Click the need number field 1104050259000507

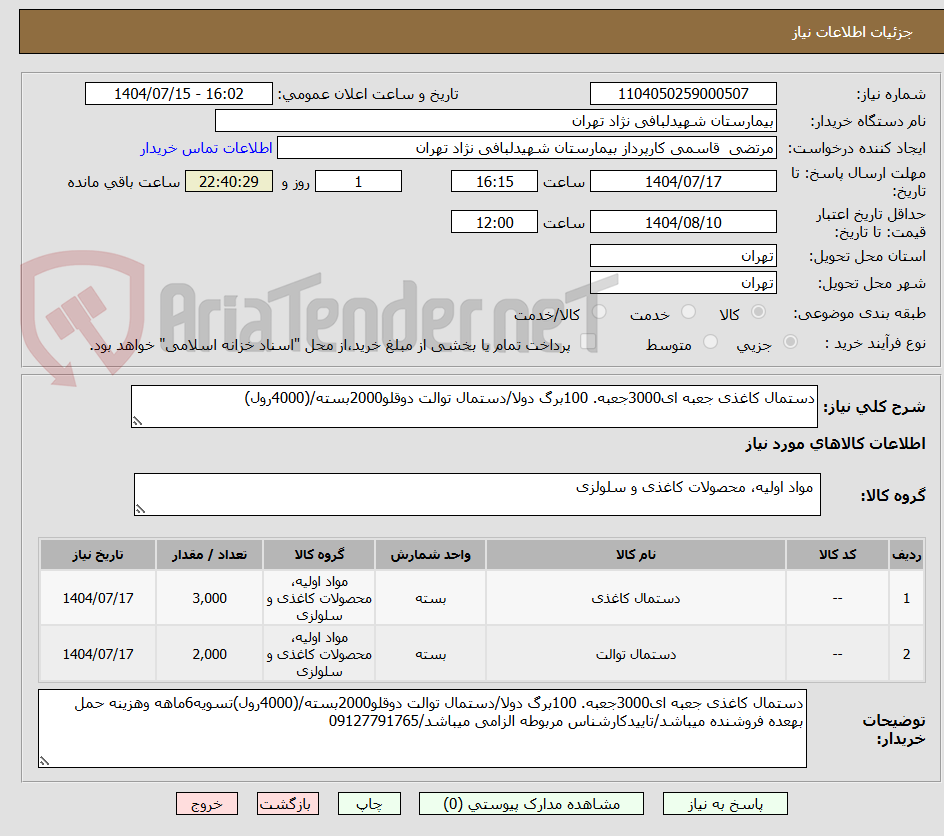[683, 93]
